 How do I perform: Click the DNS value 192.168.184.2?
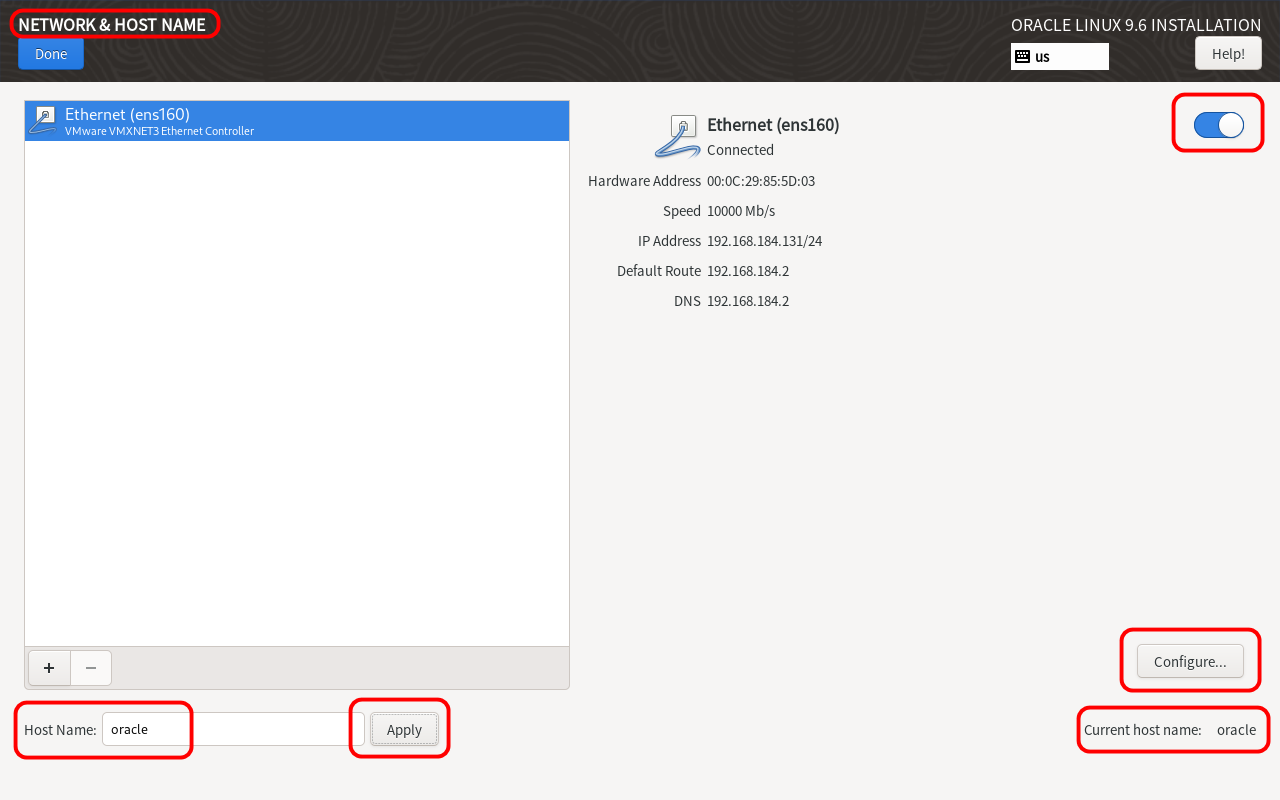point(748,301)
